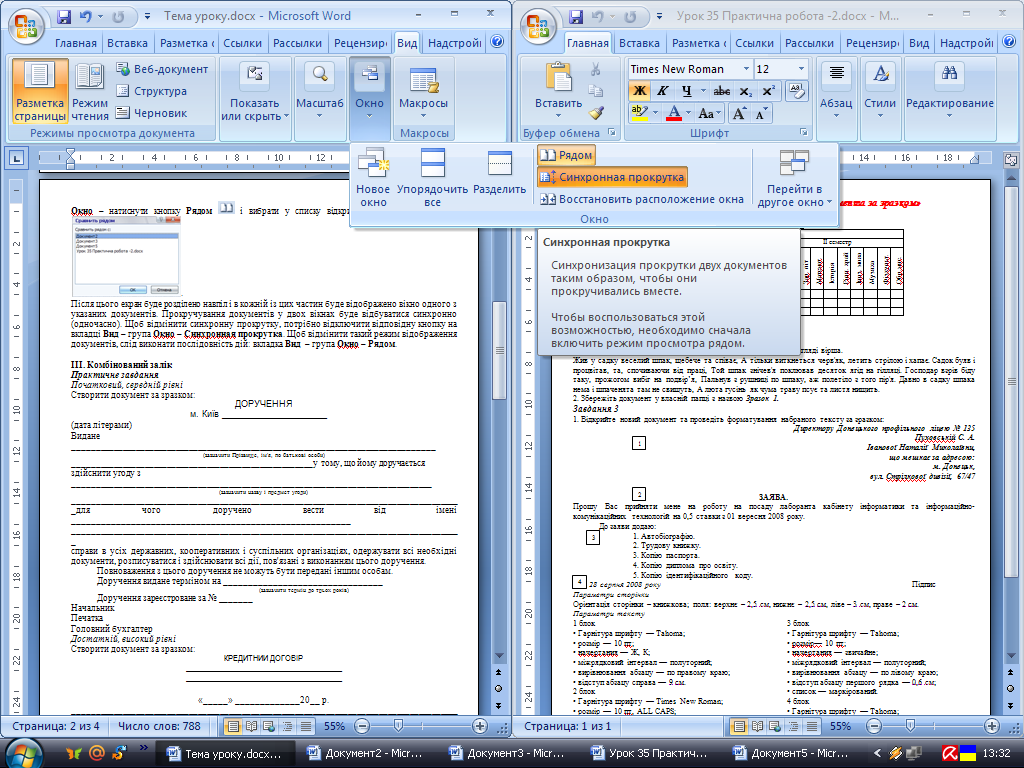Toggle Синхронная прокрутка option
The image size is (1024, 768).
pos(613,177)
